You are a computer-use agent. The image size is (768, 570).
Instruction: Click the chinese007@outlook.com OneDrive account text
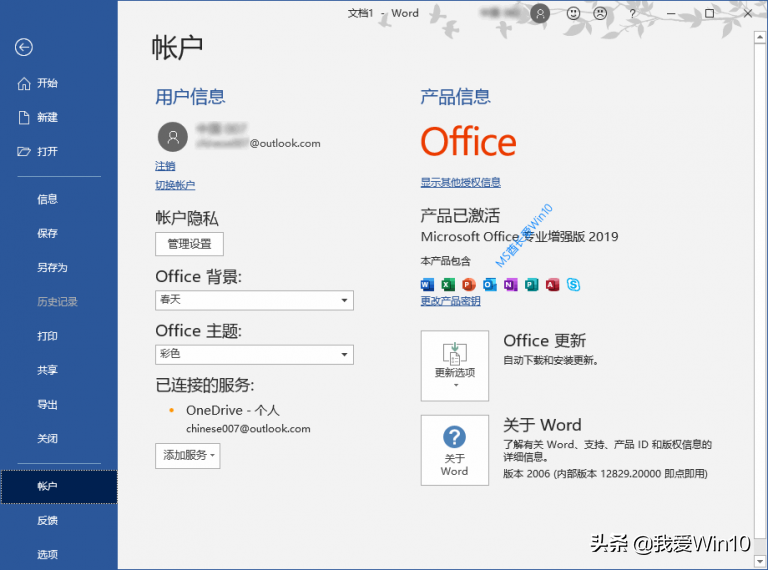248,429
